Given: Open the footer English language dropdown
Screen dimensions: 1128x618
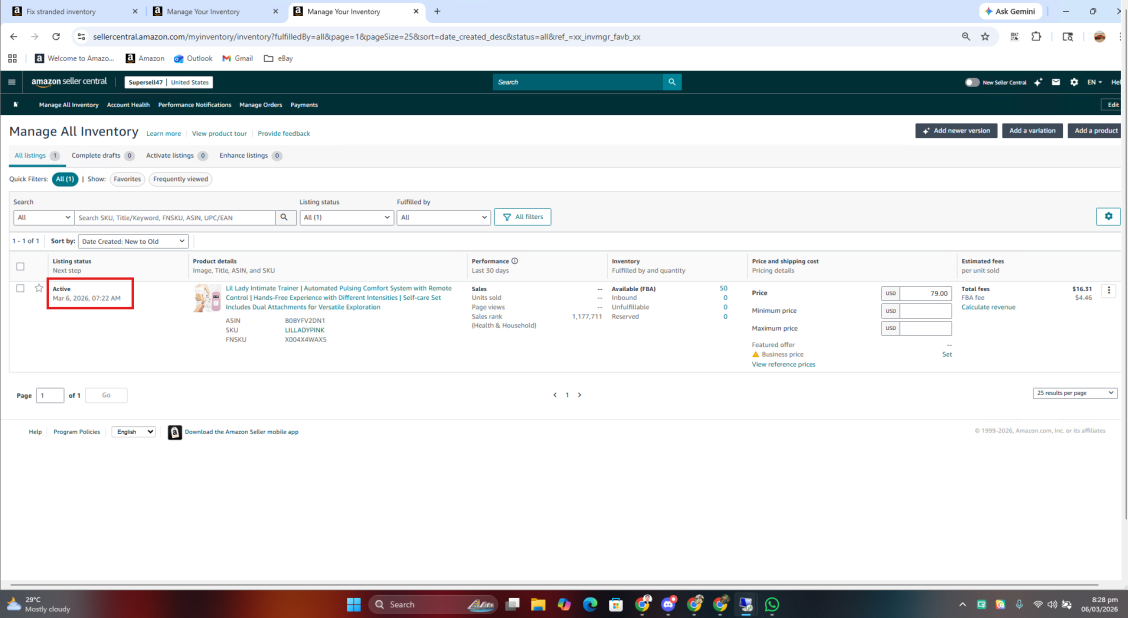Looking at the screenshot, I should click(x=134, y=432).
